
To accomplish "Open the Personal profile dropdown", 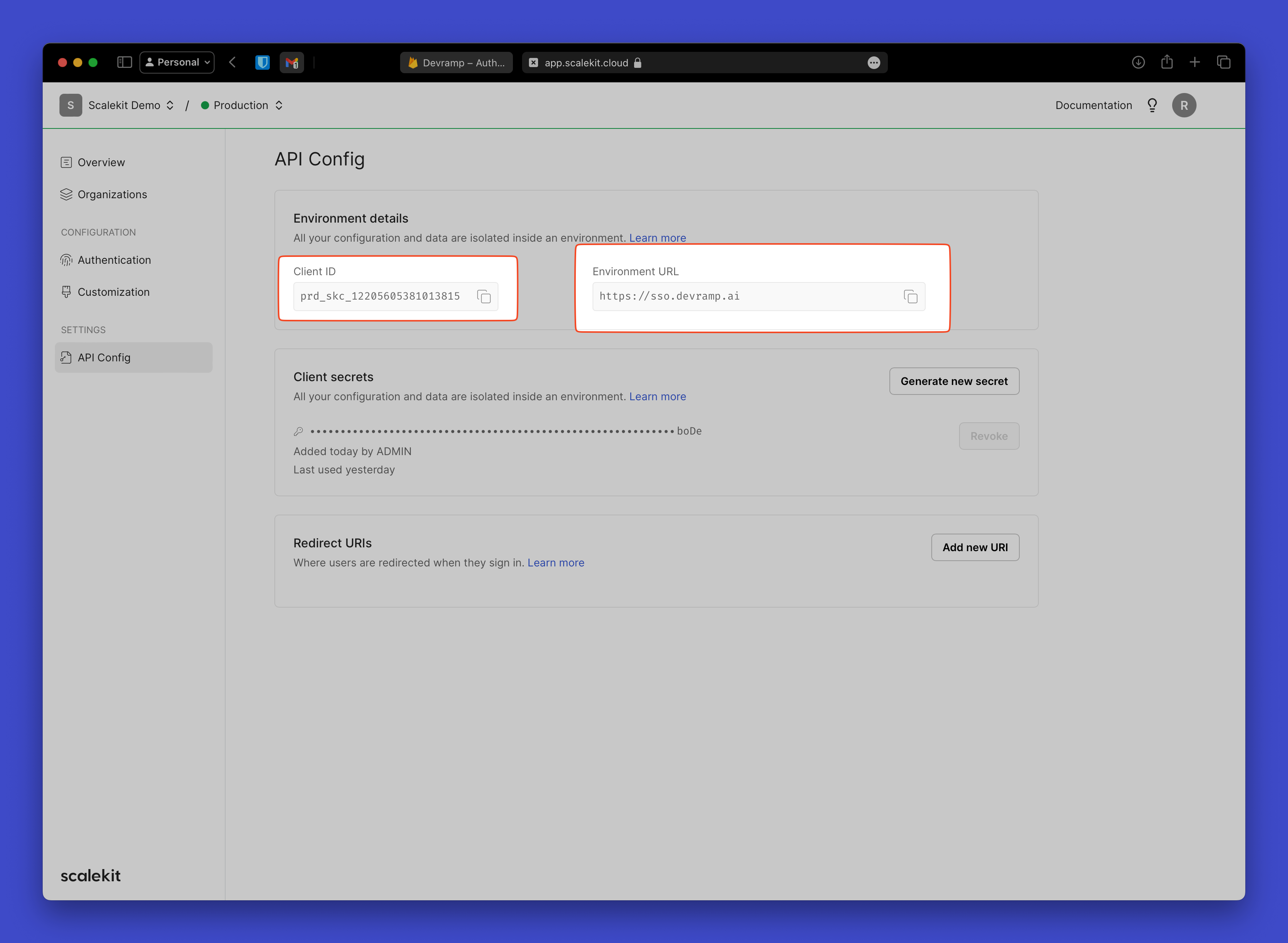I will [x=176, y=62].
